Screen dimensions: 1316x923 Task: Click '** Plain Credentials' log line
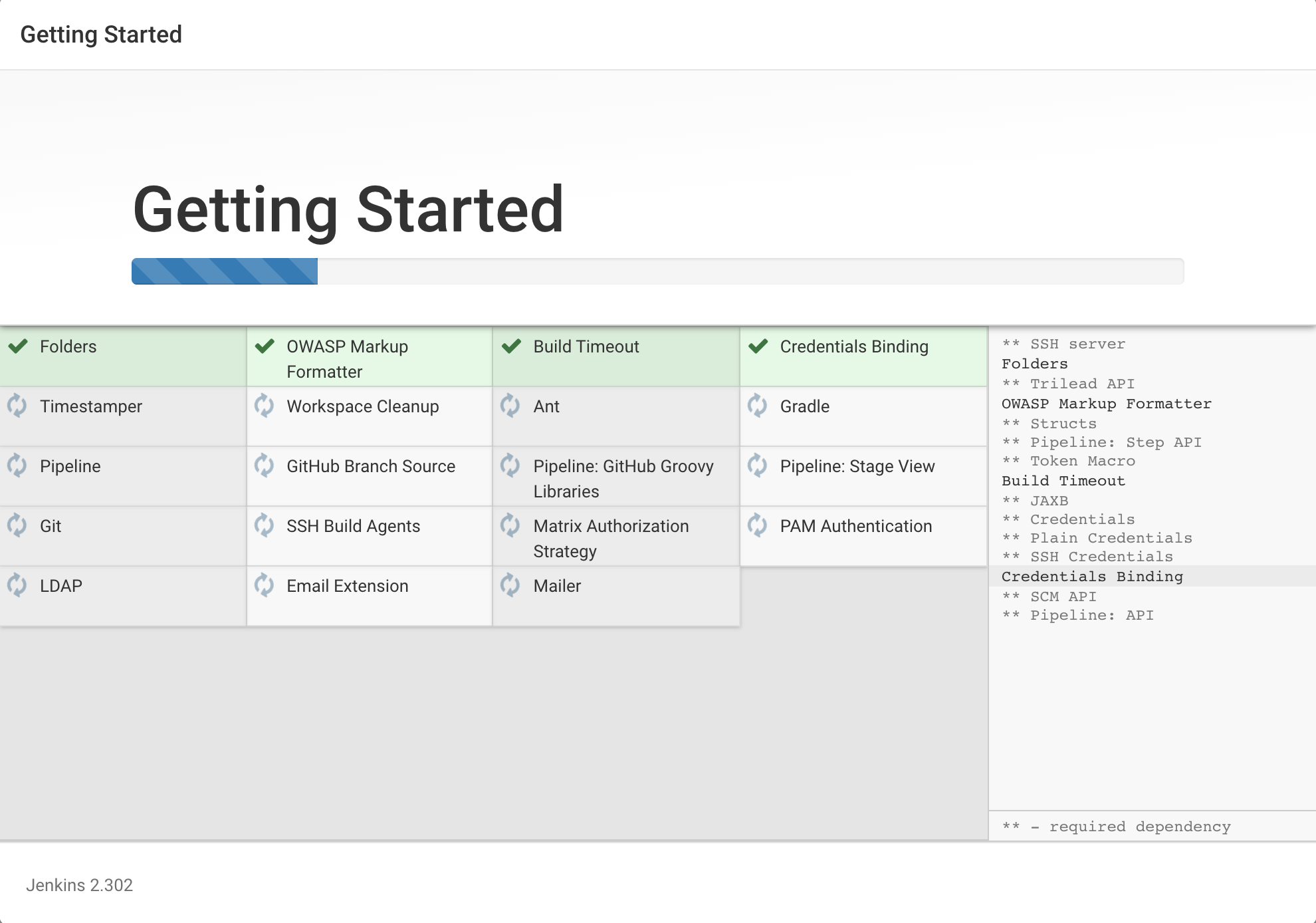1097,538
